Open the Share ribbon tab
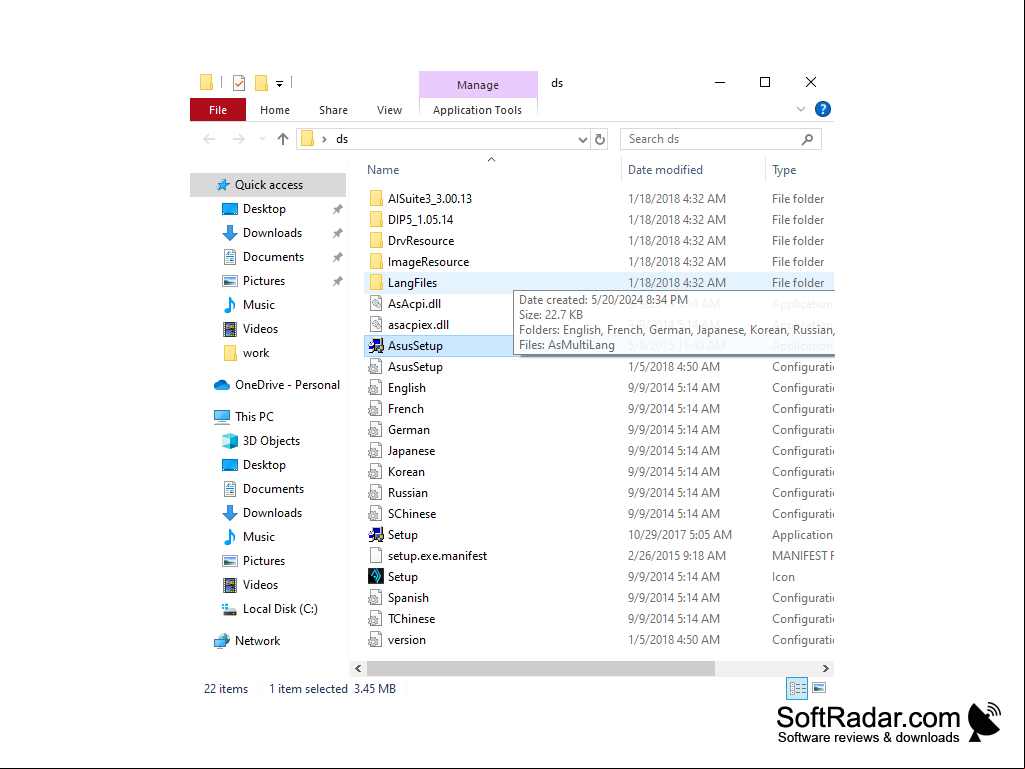This screenshot has width=1025, height=769. pyautogui.click(x=333, y=110)
